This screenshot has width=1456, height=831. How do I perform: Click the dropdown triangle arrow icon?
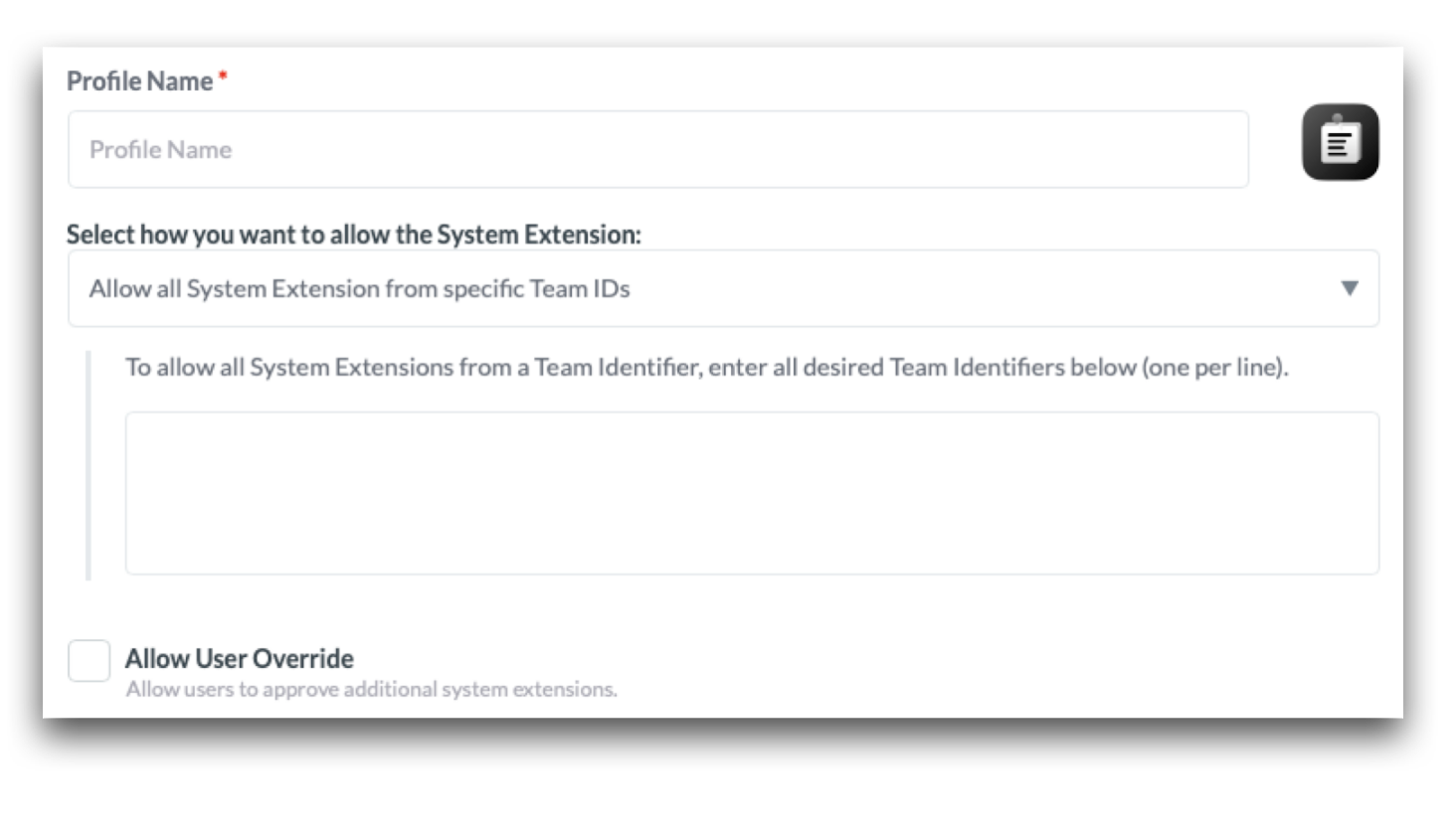1349,288
